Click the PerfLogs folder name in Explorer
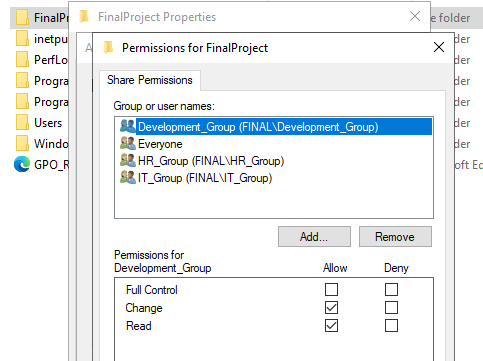 coord(51,60)
